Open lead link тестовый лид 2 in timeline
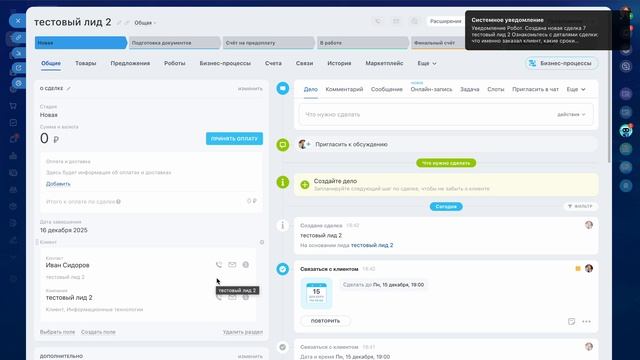This screenshot has width=640, height=360. [x=372, y=245]
